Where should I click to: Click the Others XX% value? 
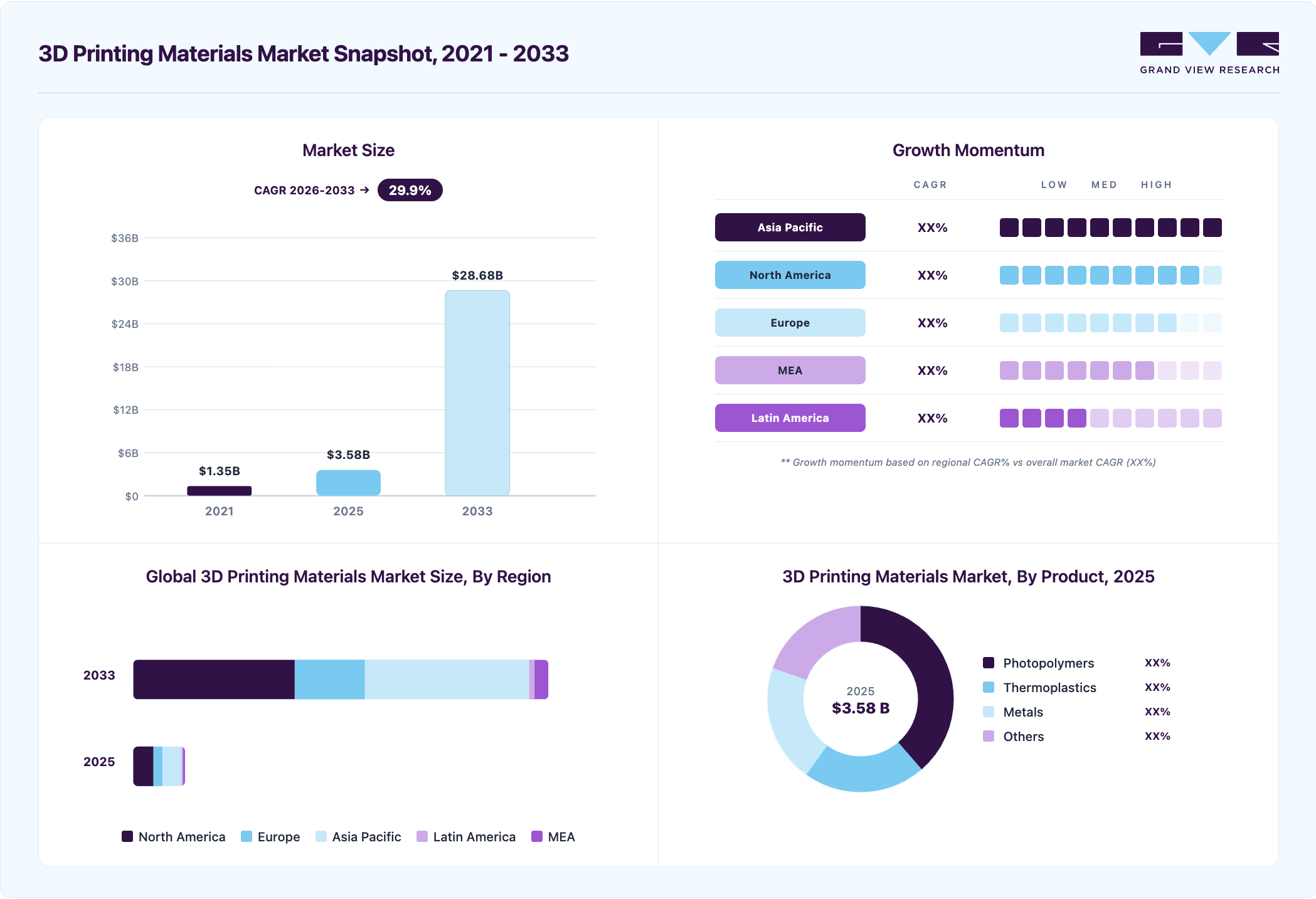point(1157,736)
